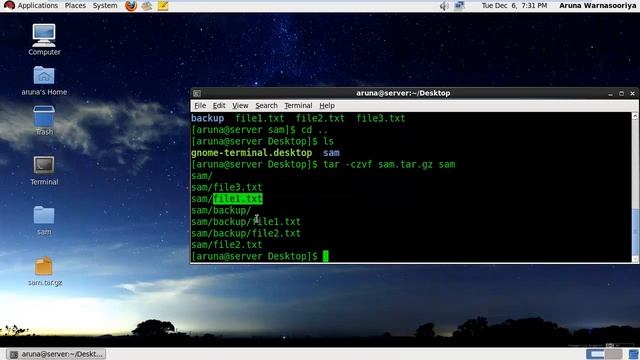The width and height of the screenshot is (640, 360).
Task: Open the Terminal menu in menubar
Action: coord(298,106)
